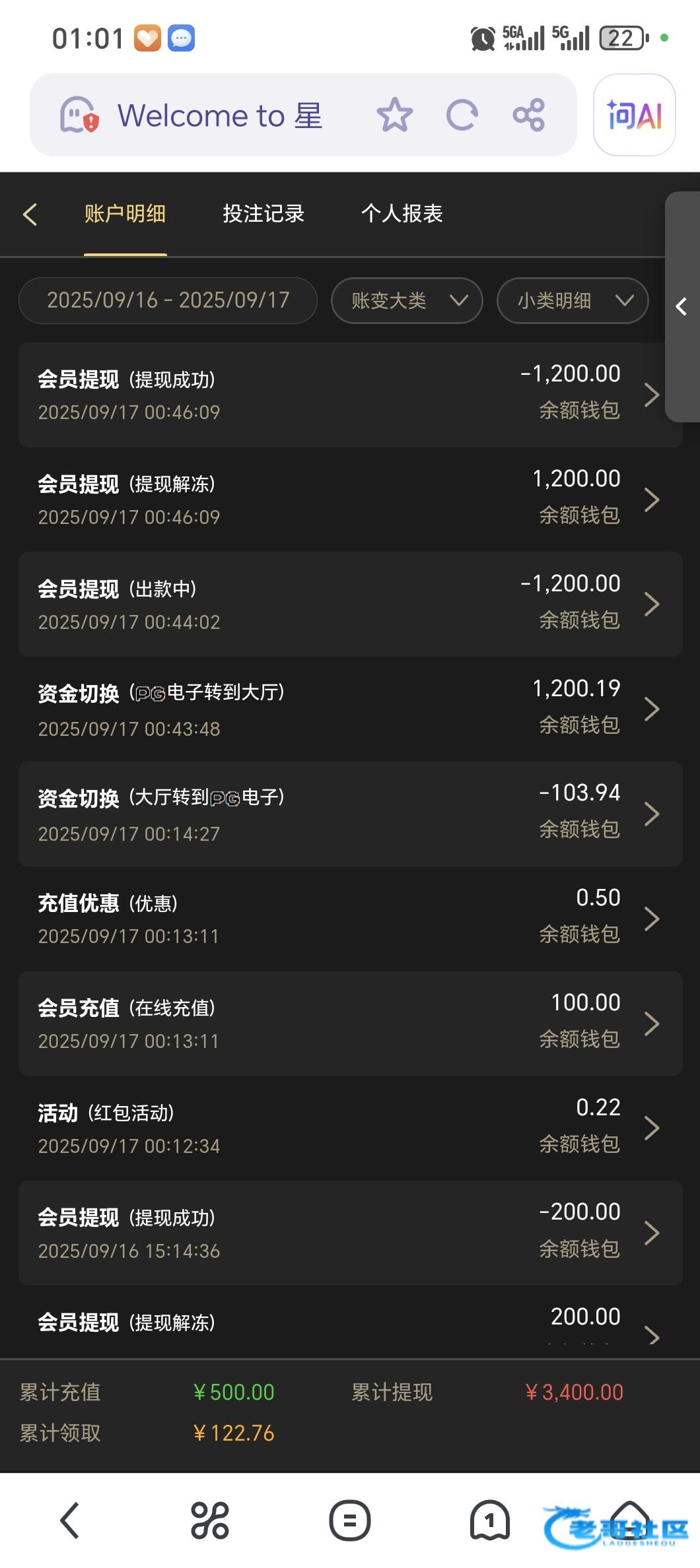The width and height of the screenshot is (700, 1568).
Task: Open the 问AI assistant button
Action: 634,115
